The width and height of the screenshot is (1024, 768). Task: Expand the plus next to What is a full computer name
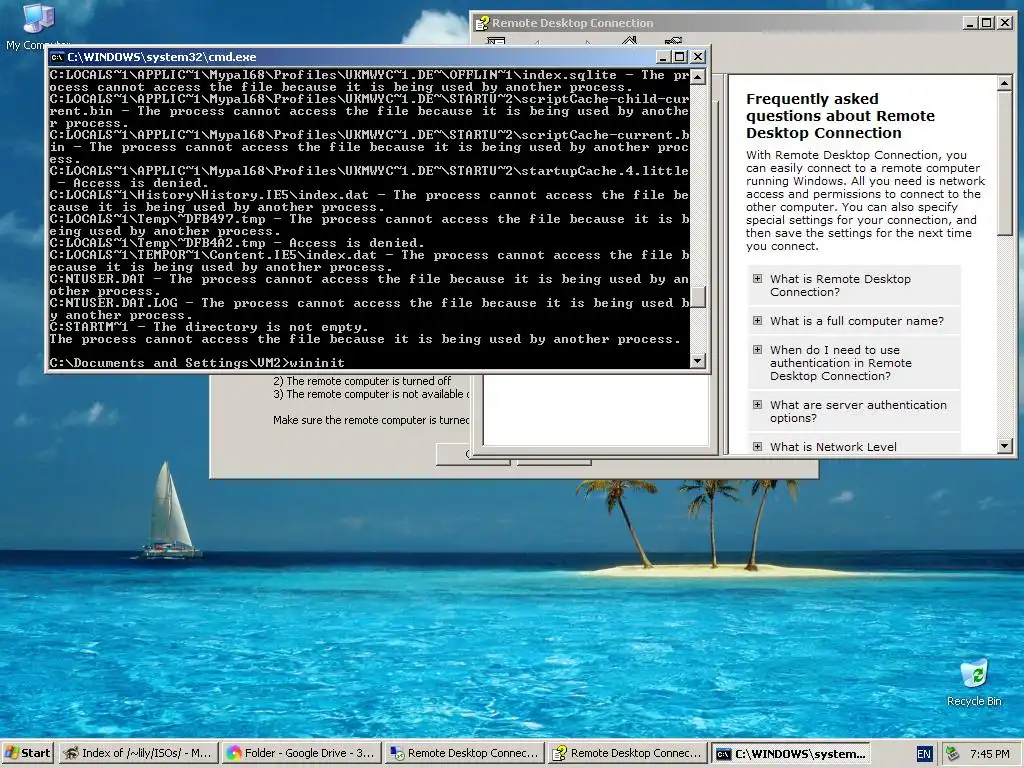[x=757, y=321]
